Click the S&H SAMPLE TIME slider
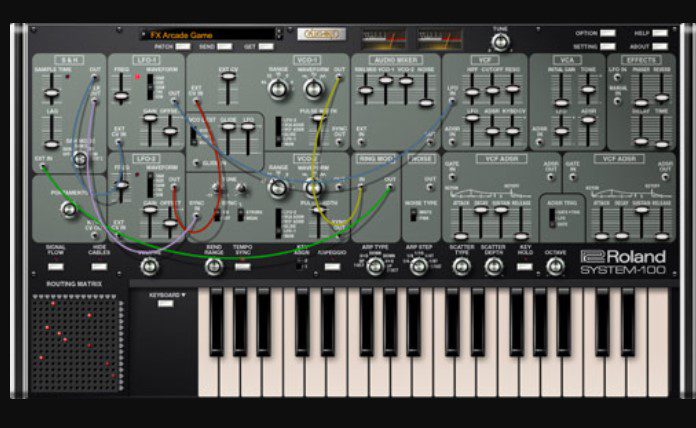Image resolution: width=696 pixels, height=428 pixels. [51, 93]
